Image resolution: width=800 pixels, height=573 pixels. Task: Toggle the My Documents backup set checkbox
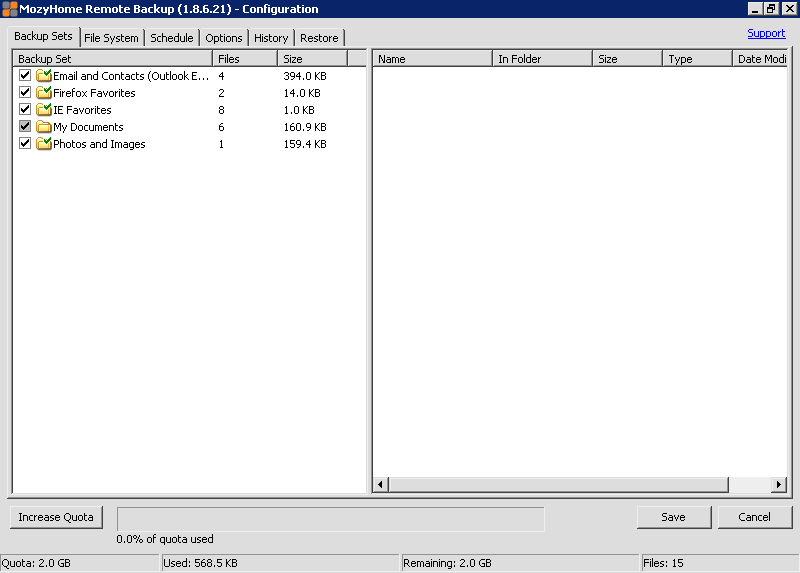(24, 126)
